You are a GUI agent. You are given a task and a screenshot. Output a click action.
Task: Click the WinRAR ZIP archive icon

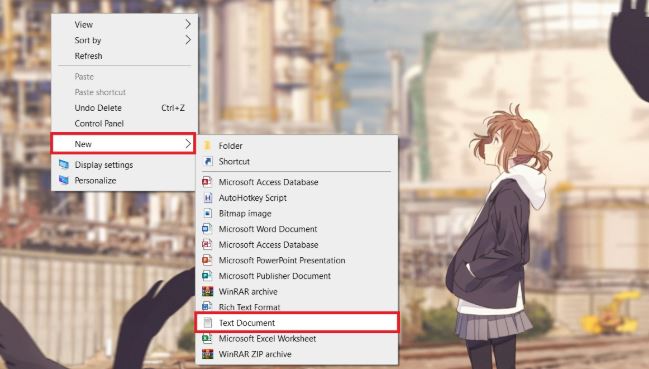coord(207,354)
